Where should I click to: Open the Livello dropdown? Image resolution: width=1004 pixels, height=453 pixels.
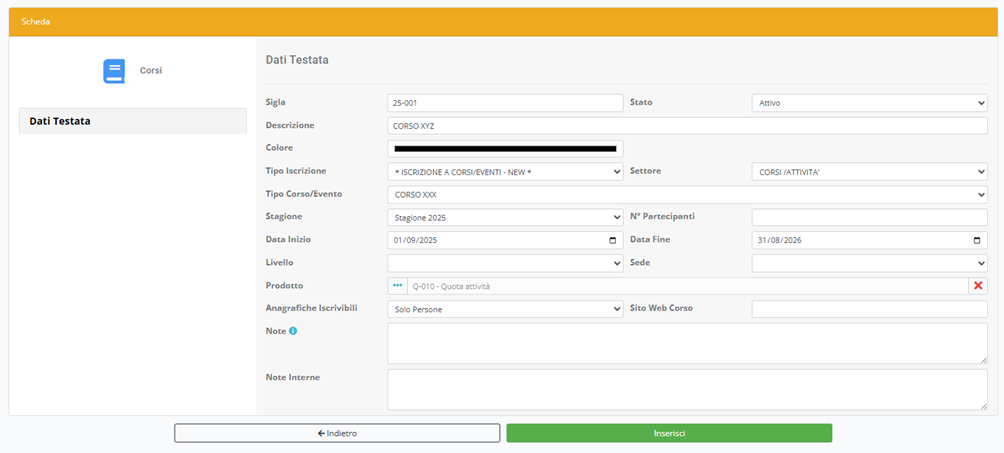(504, 263)
